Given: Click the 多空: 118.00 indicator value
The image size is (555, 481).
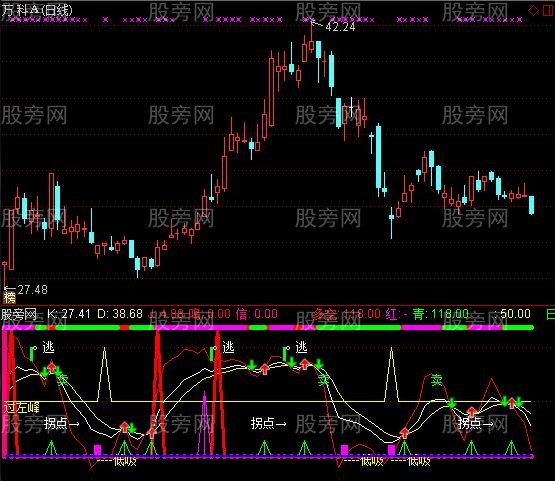Looking at the screenshot, I should pyautogui.click(x=347, y=314).
